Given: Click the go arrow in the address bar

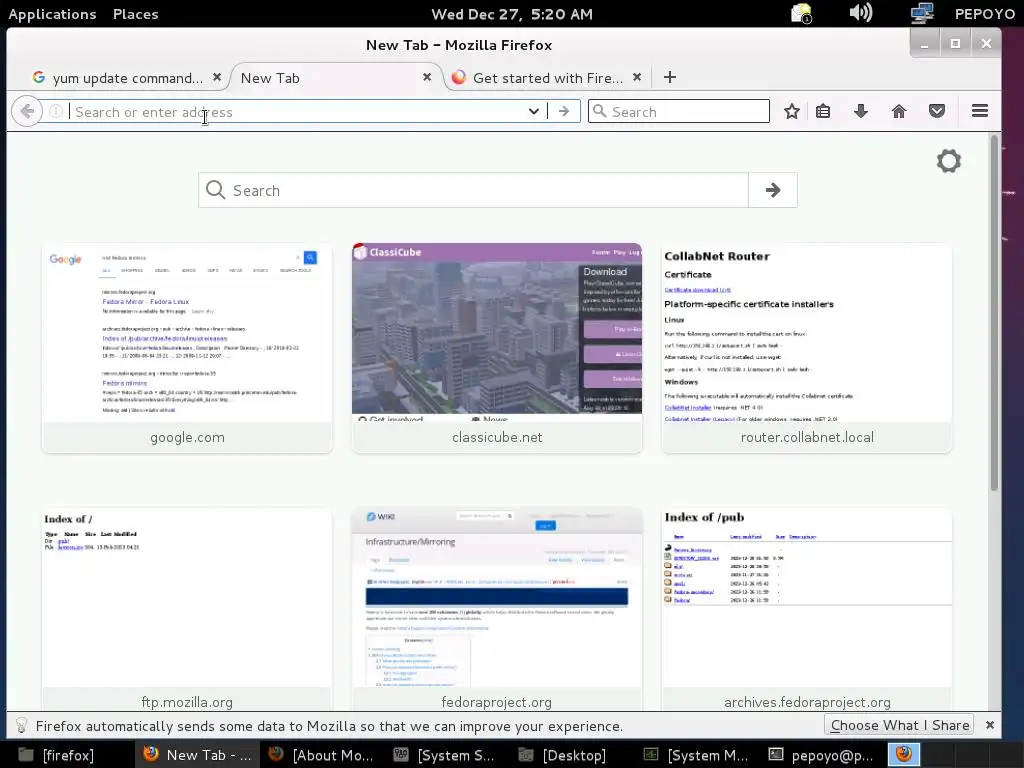Looking at the screenshot, I should coord(564,112).
